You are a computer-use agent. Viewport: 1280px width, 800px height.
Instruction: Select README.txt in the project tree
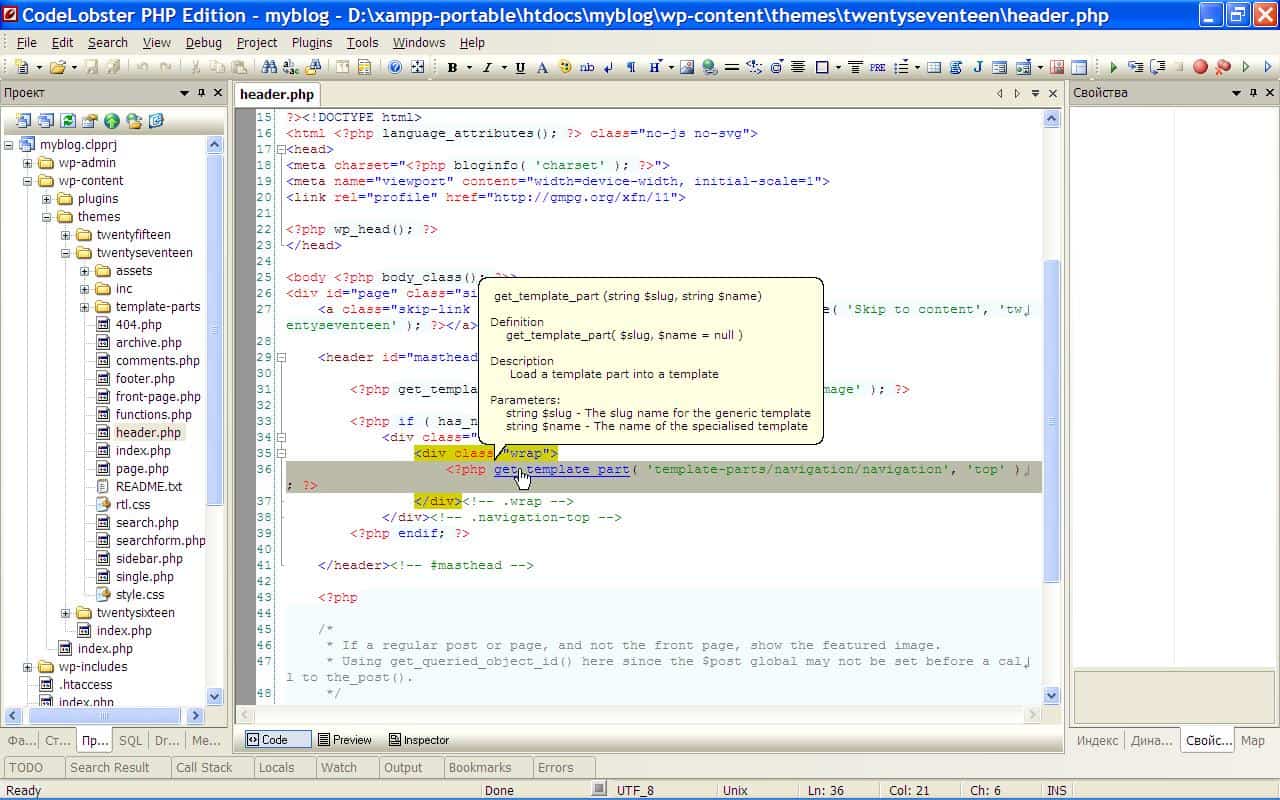(x=149, y=487)
